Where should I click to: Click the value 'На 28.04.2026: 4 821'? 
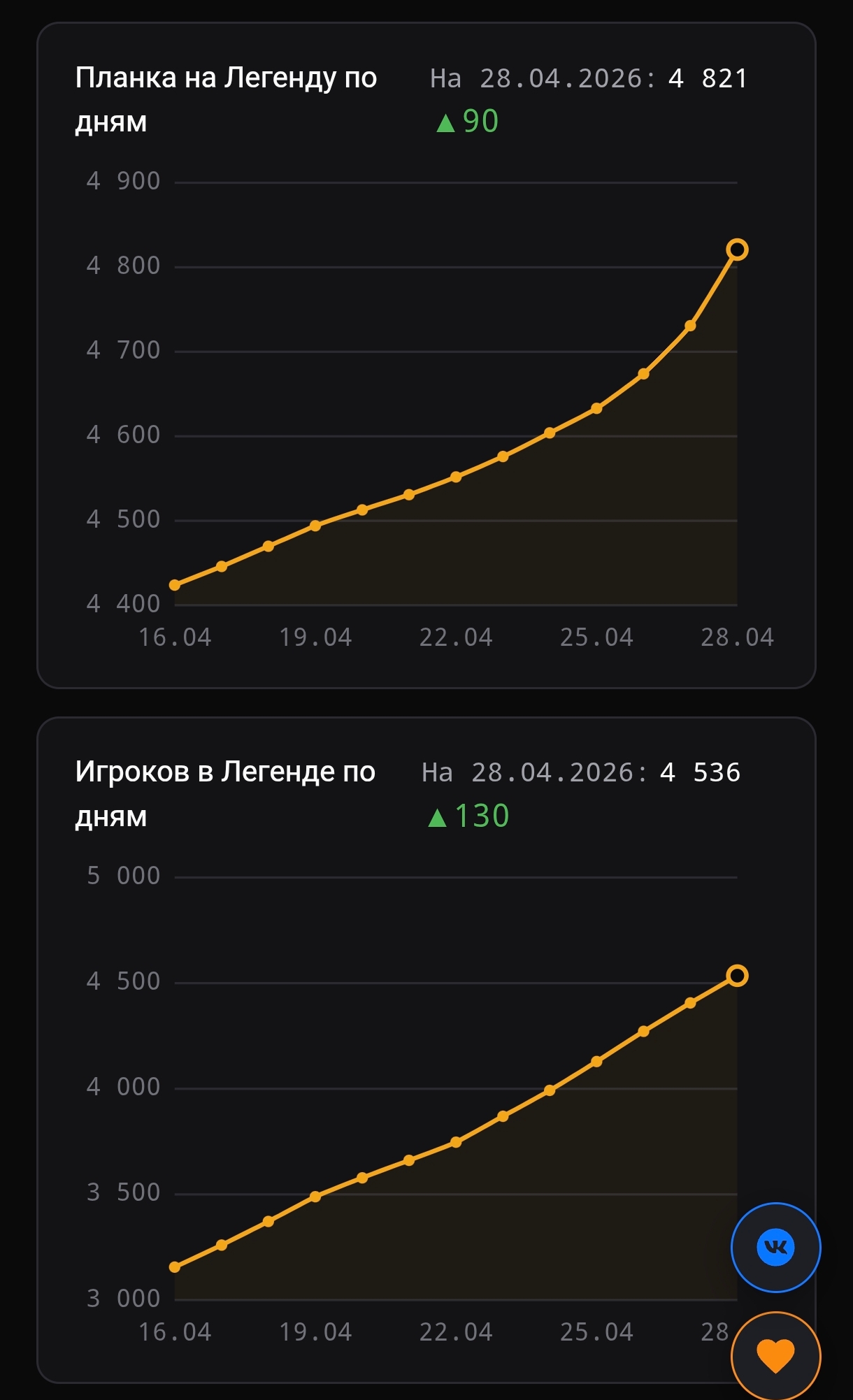(x=589, y=78)
